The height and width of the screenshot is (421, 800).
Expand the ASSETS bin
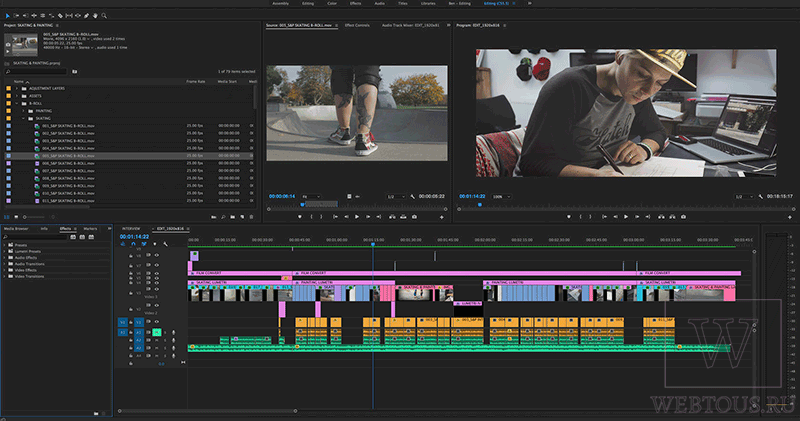pyautogui.click(x=16, y=96)
